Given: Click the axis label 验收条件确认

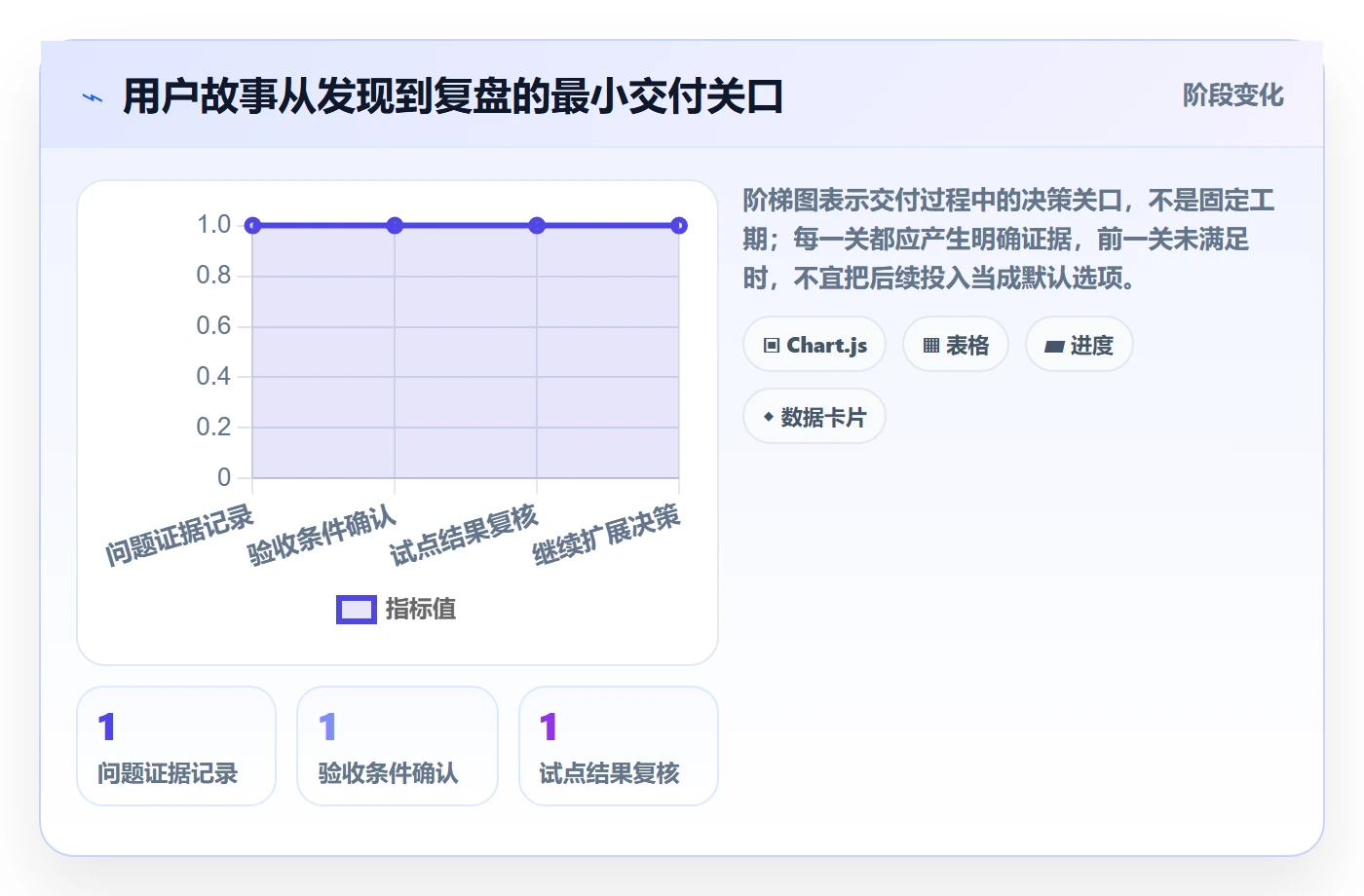Looking at the screenshot, I should click(x=322, y=535).
